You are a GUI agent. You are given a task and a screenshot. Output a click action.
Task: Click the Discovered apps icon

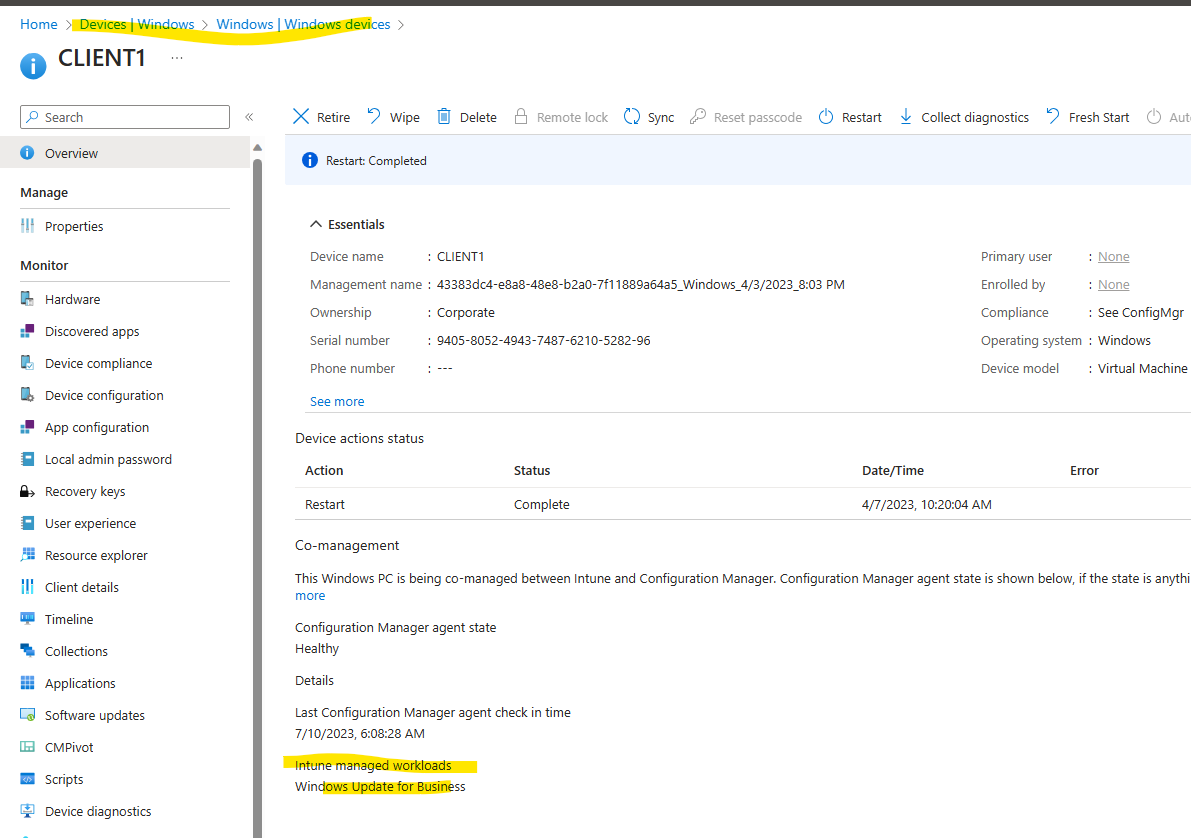pos(27,330)
